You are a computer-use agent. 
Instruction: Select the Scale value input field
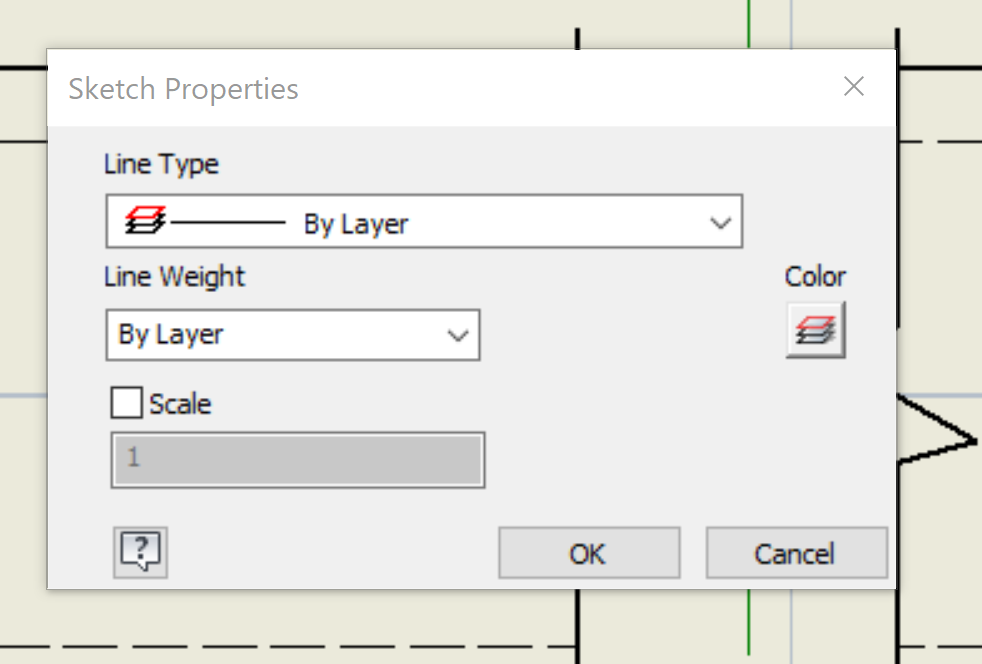[x=296, y=459]
